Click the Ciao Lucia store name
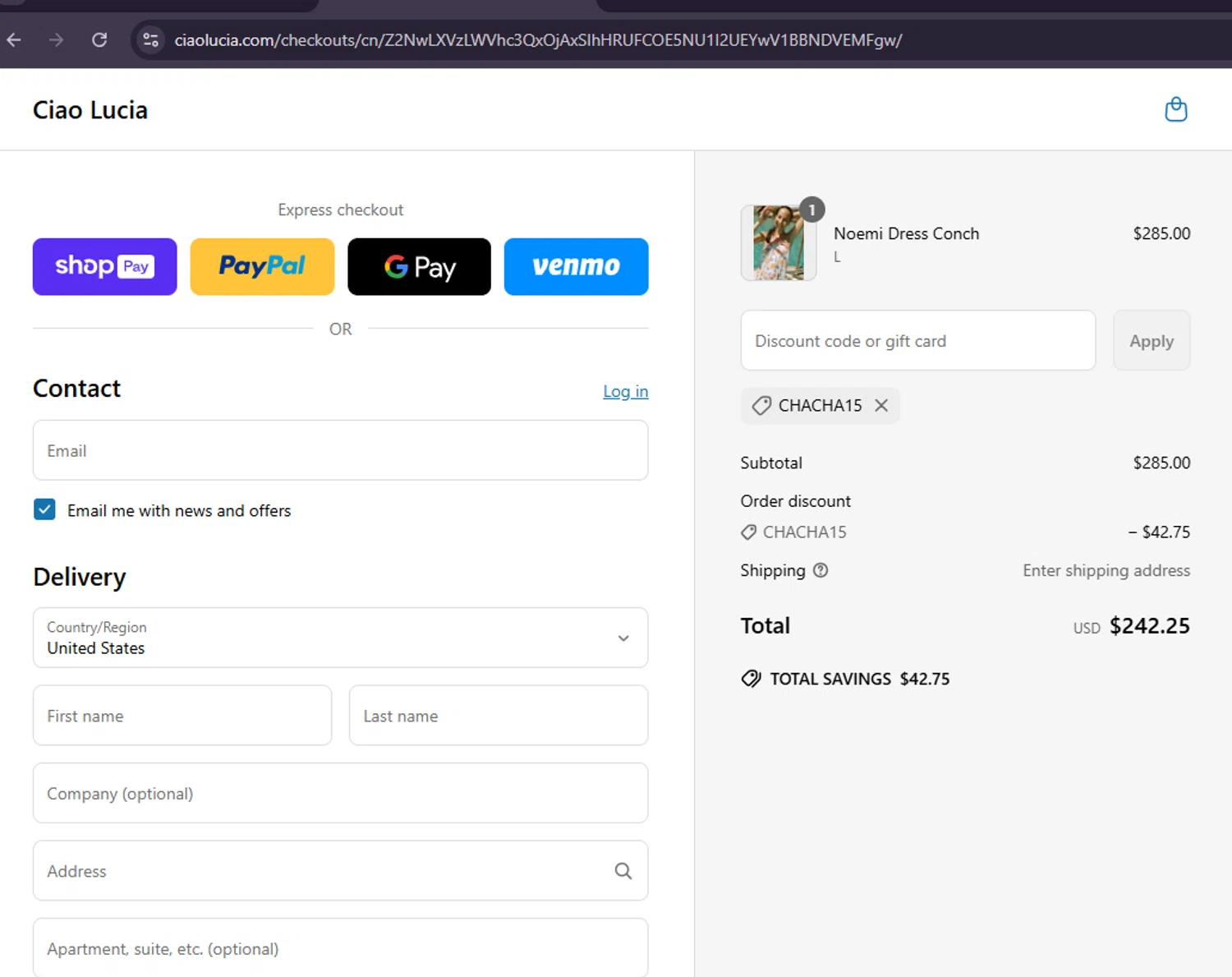The height and width of the screenshot is (977, 1232). pyautogui.click(x=90, y=110)
